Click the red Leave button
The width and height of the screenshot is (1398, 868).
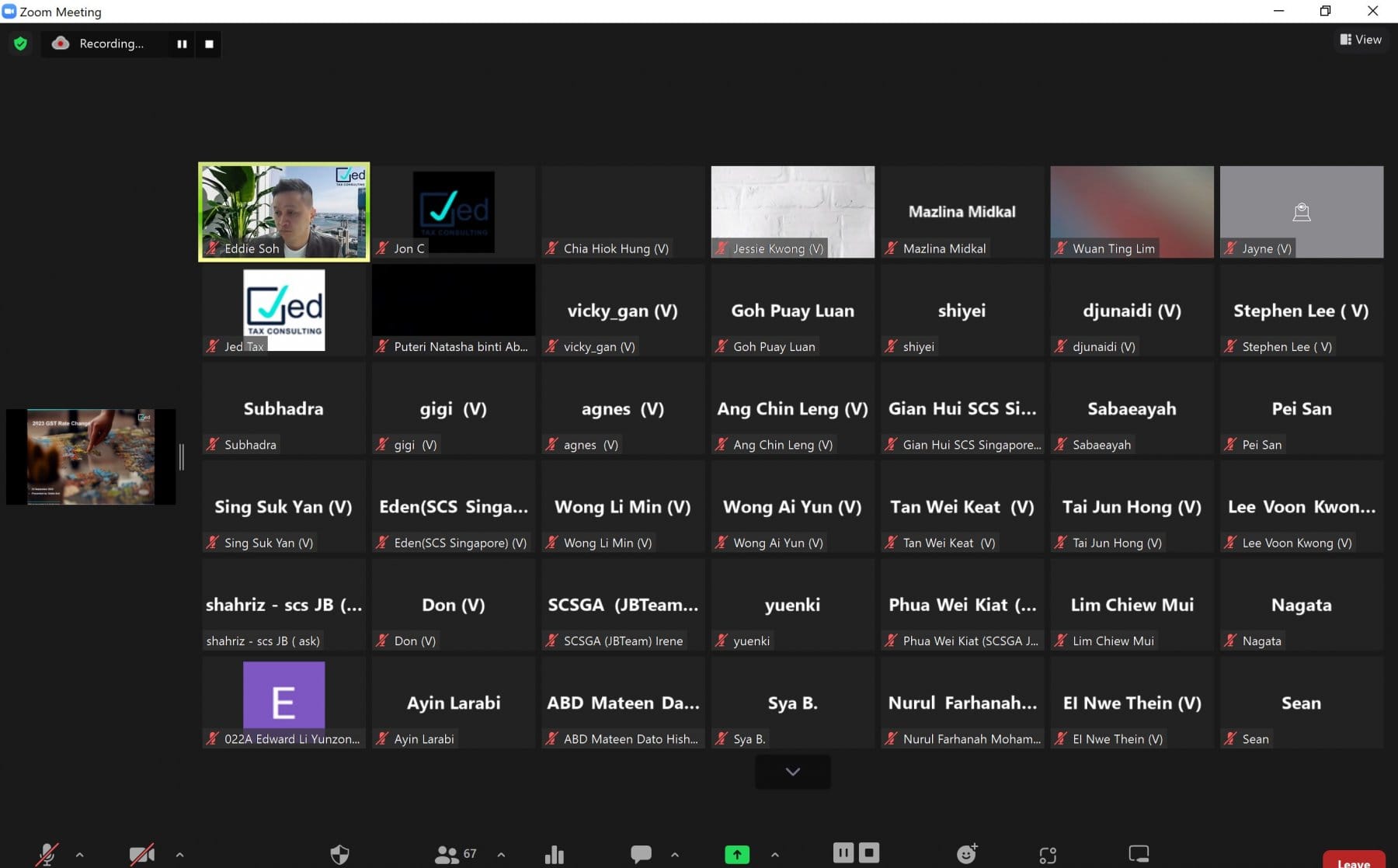1353,860
